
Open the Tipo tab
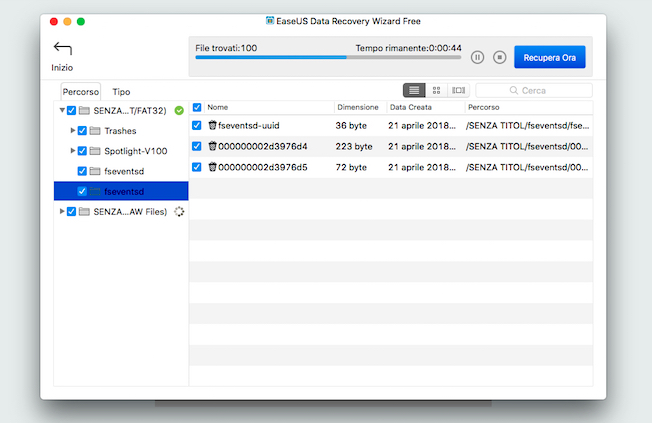pyautogui.click(x=121, y=91)
